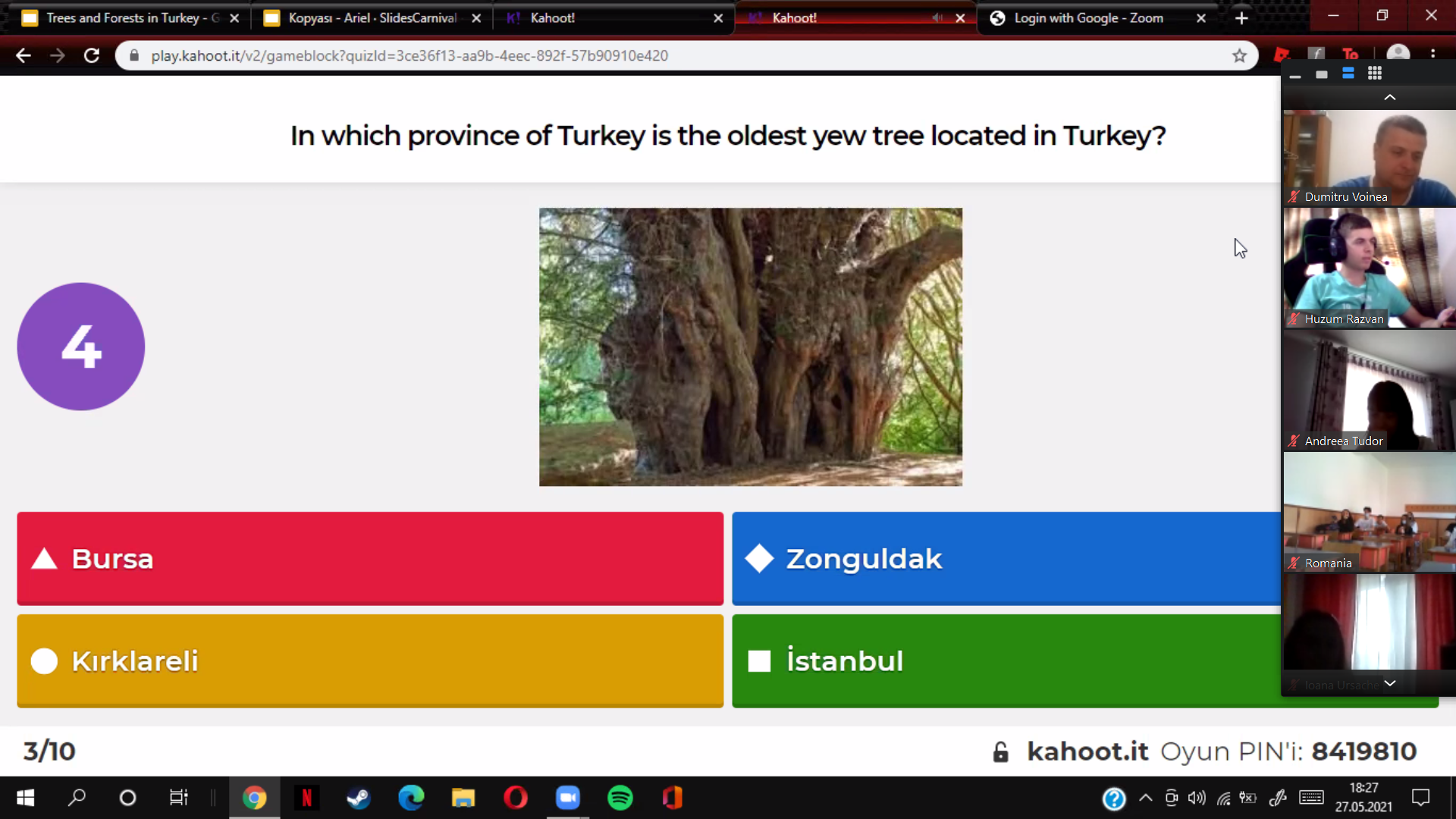Viewport: 1456px width, 819px height.
Task: Bookmark this page with the star icon
Action: (x=1239, y=55)
